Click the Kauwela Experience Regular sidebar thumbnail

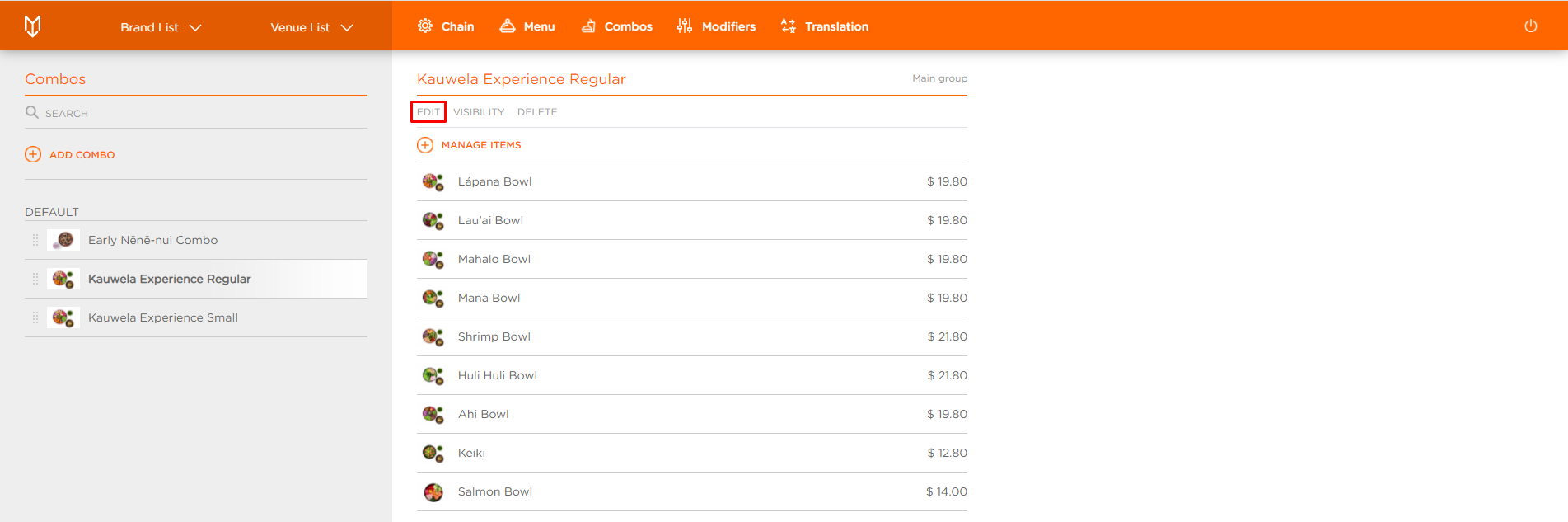coord(63,279)
